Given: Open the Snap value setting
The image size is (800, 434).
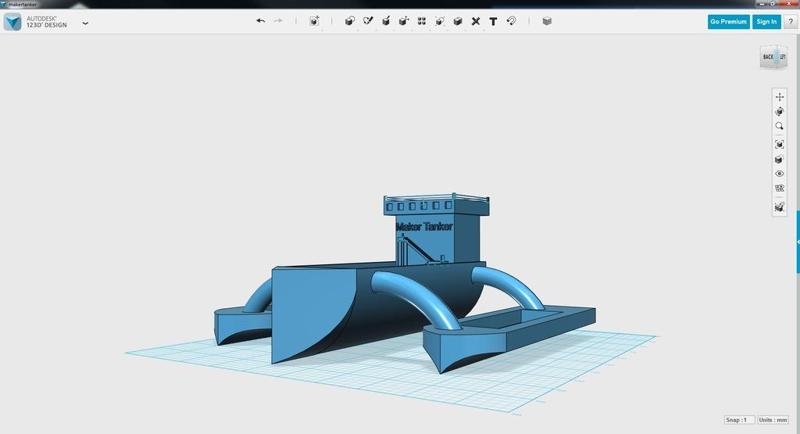Looking at the screenshot, I should [x=737, y=420].
